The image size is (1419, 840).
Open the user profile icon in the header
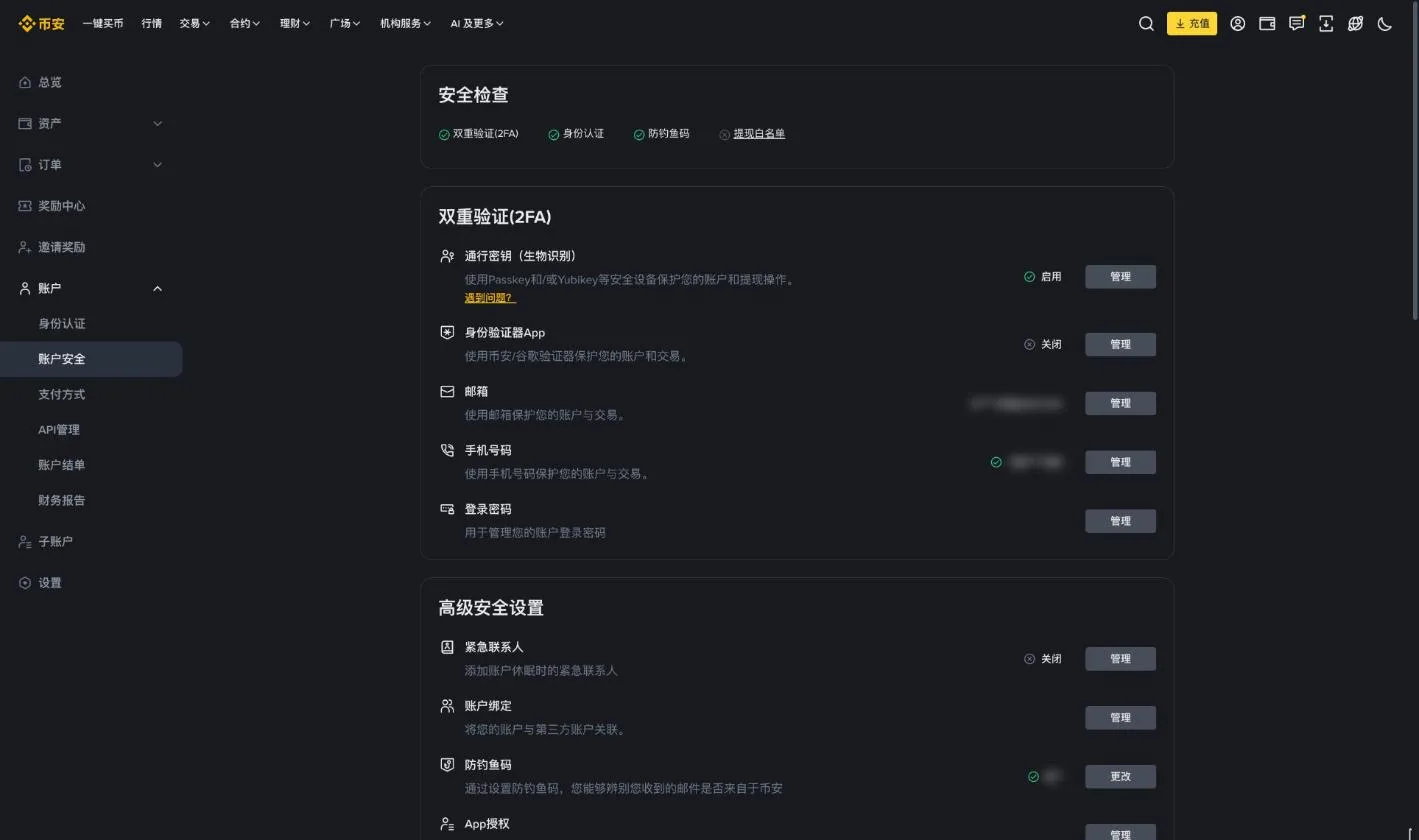tap(1237, 23)
